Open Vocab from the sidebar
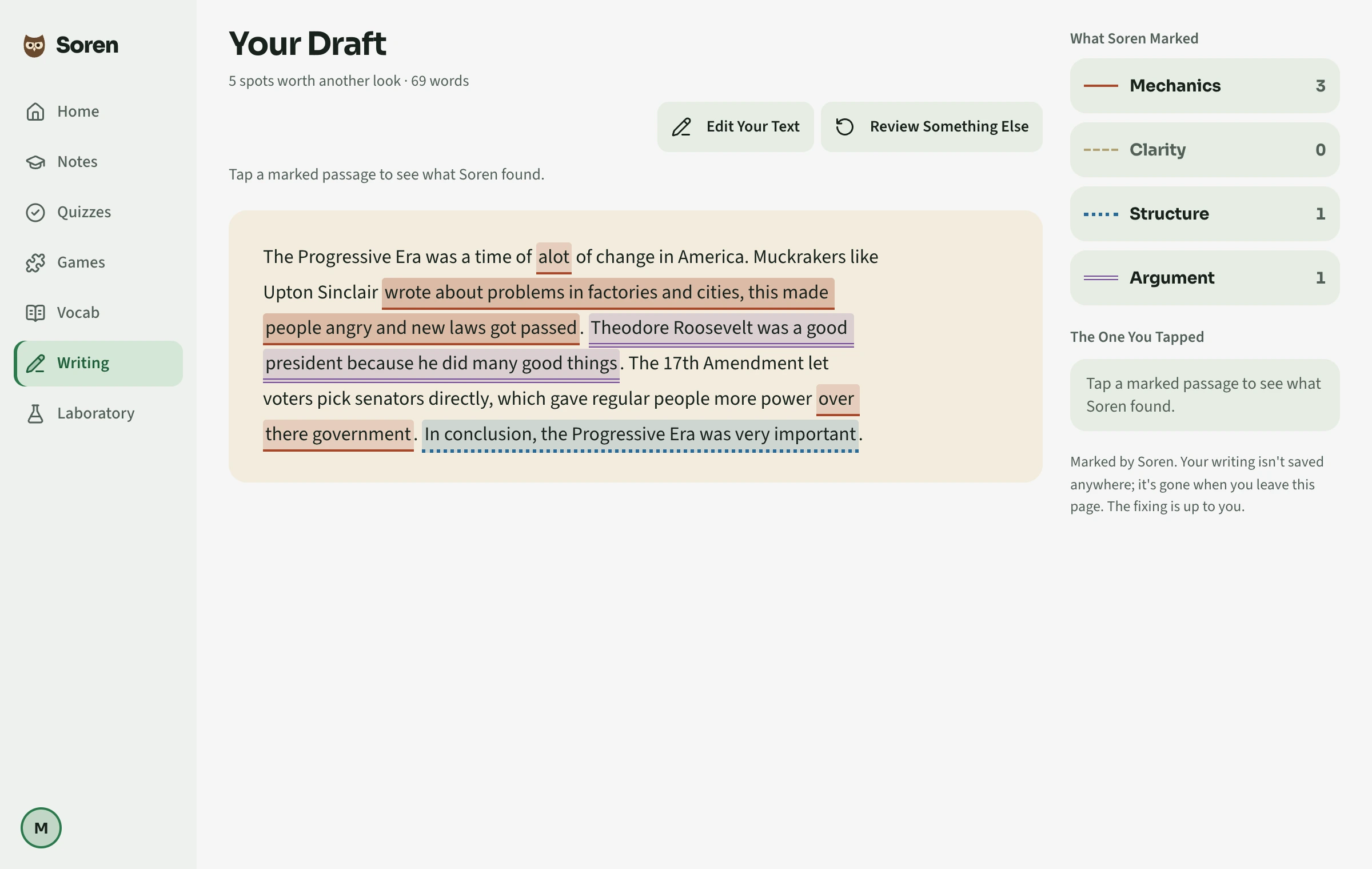The image size is (1372, 869). (x=98, y=313)
